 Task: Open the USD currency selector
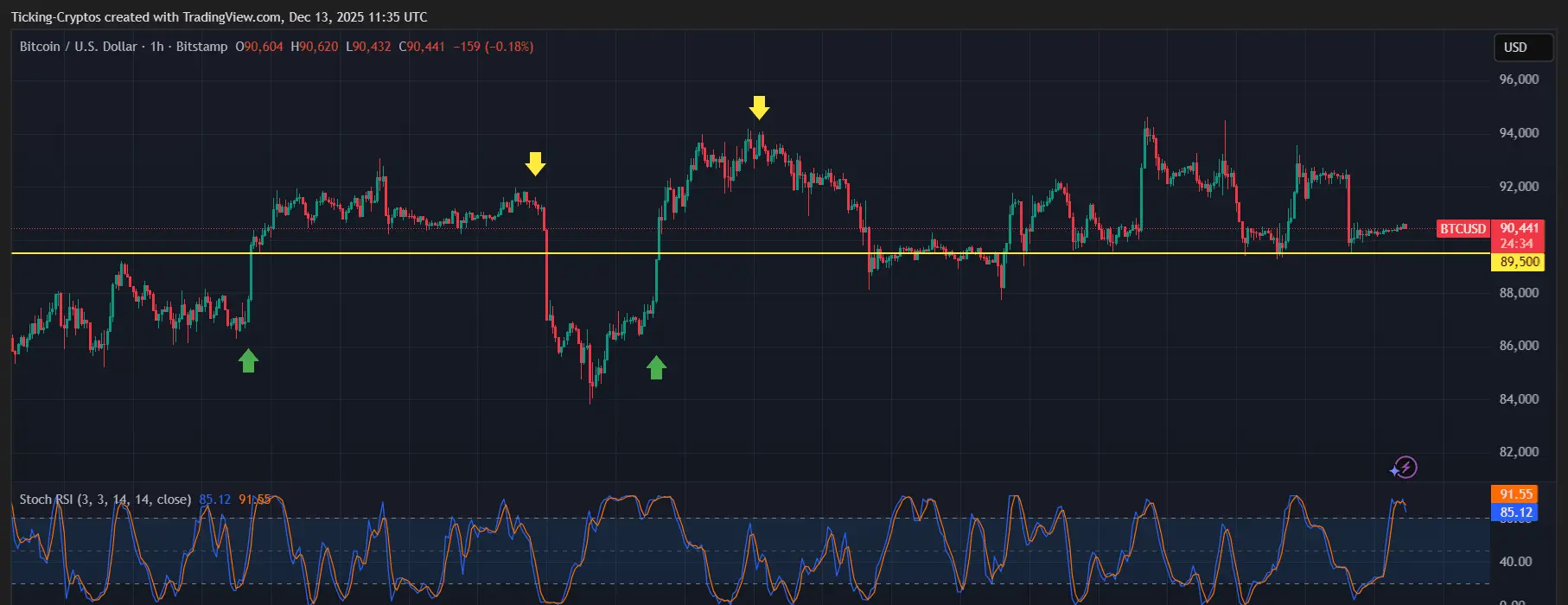coord(1523,48)
